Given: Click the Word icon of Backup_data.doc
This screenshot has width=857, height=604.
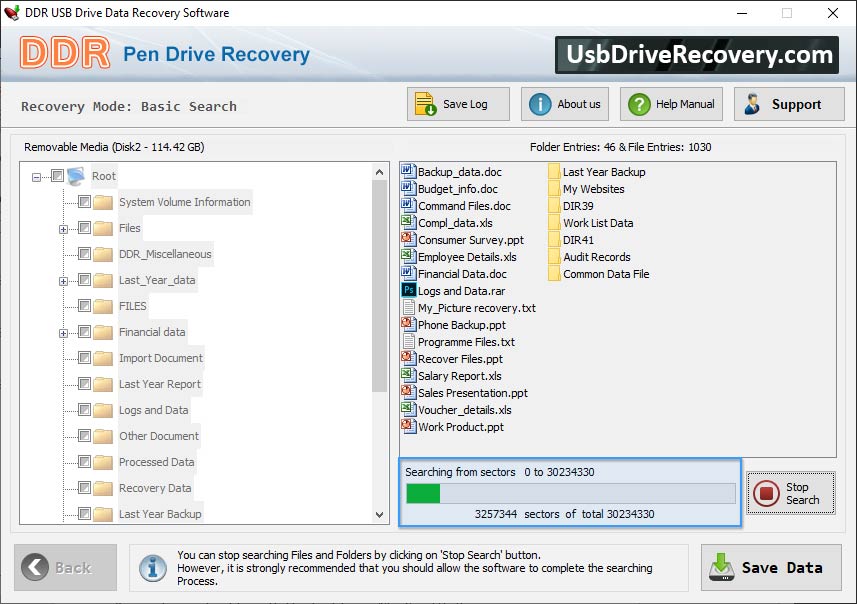Looking at the screenshot, I should click(409, 172).
